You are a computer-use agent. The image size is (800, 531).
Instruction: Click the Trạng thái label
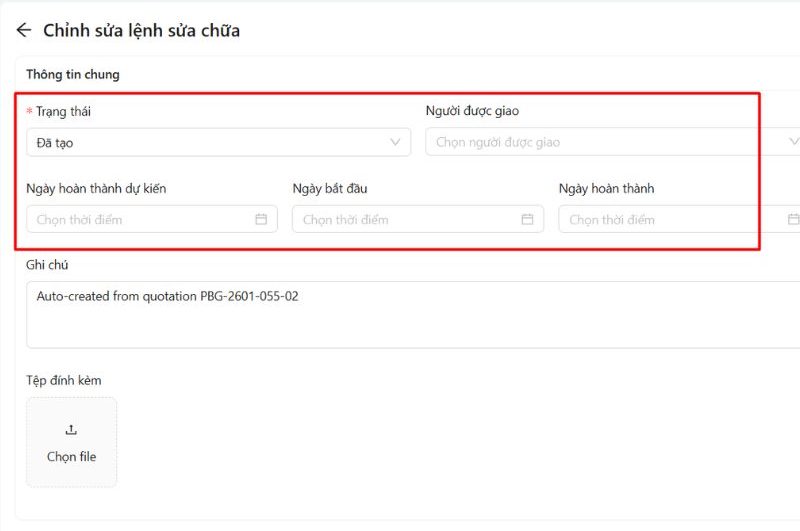coord(63,112)
